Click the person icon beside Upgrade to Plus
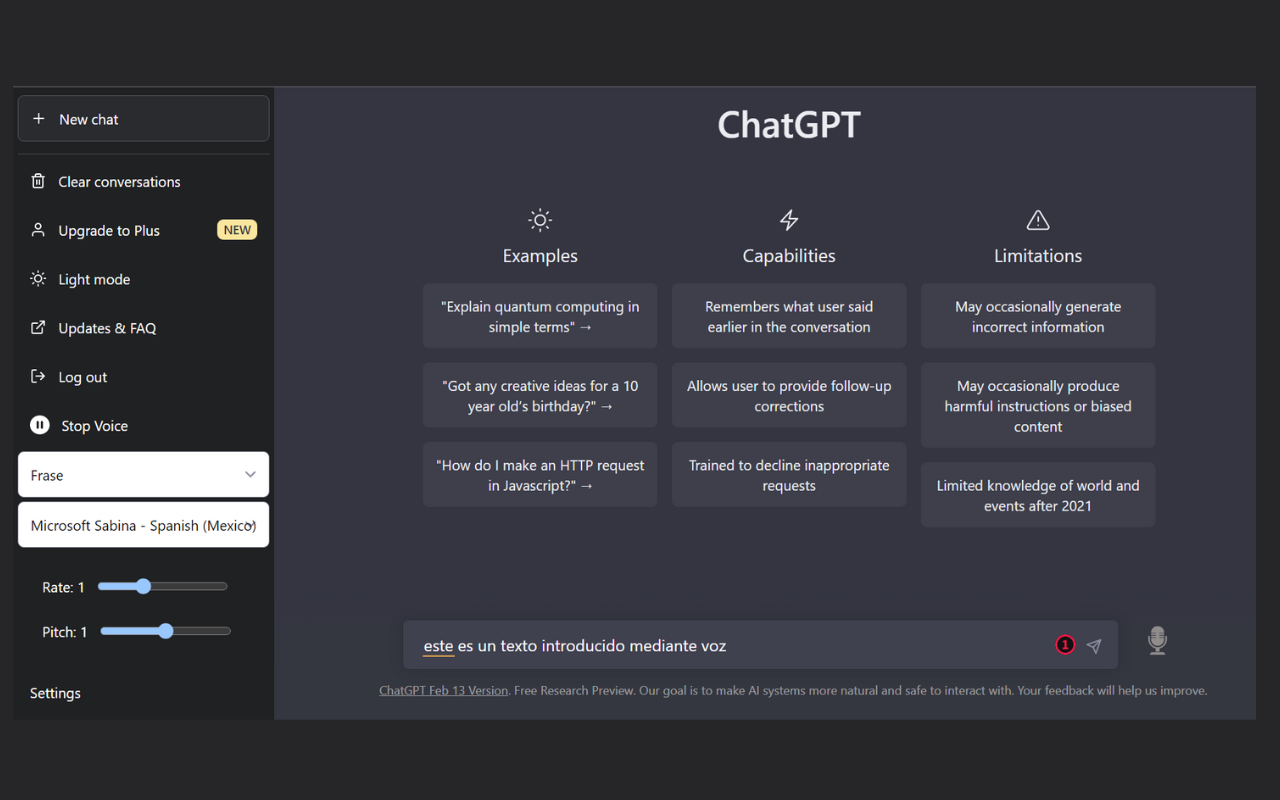1280x800 pixels. click(x=38, y=230)
